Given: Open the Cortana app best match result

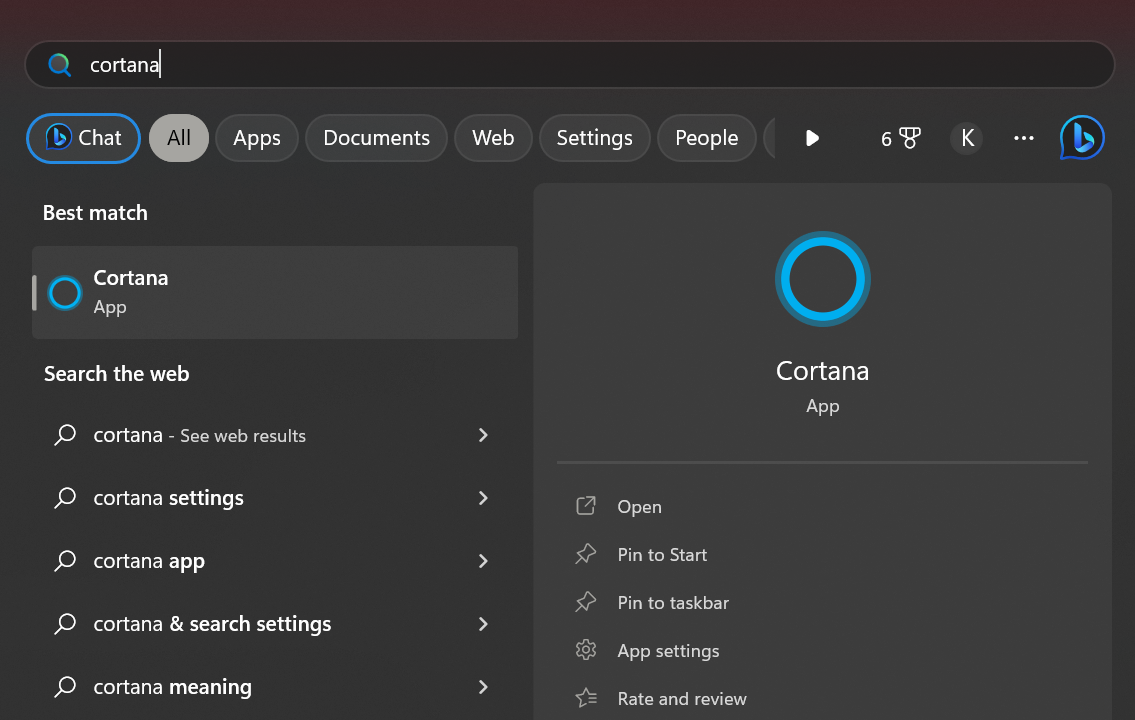Looking at the screenshot, I should [275, 292].
